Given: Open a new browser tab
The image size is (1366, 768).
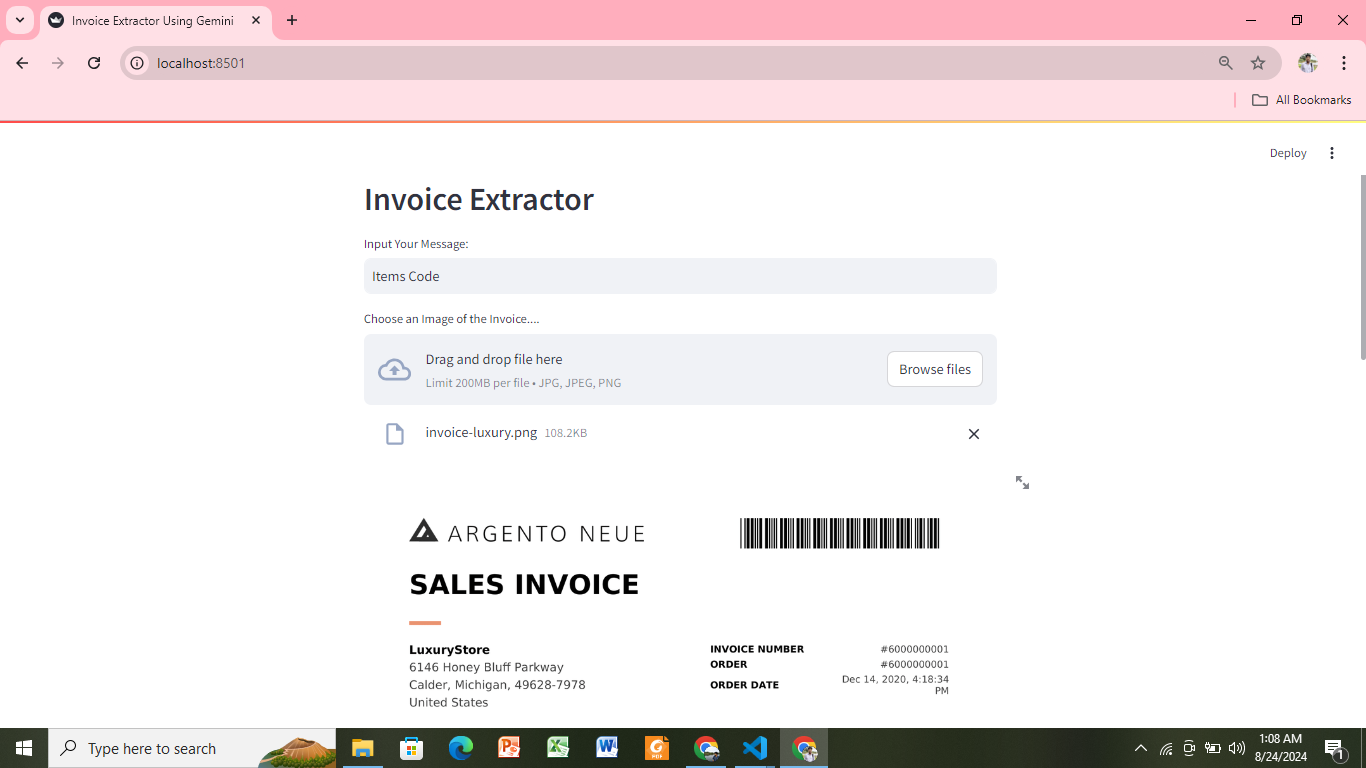Looking at the screenshot, I should (292, 20).
